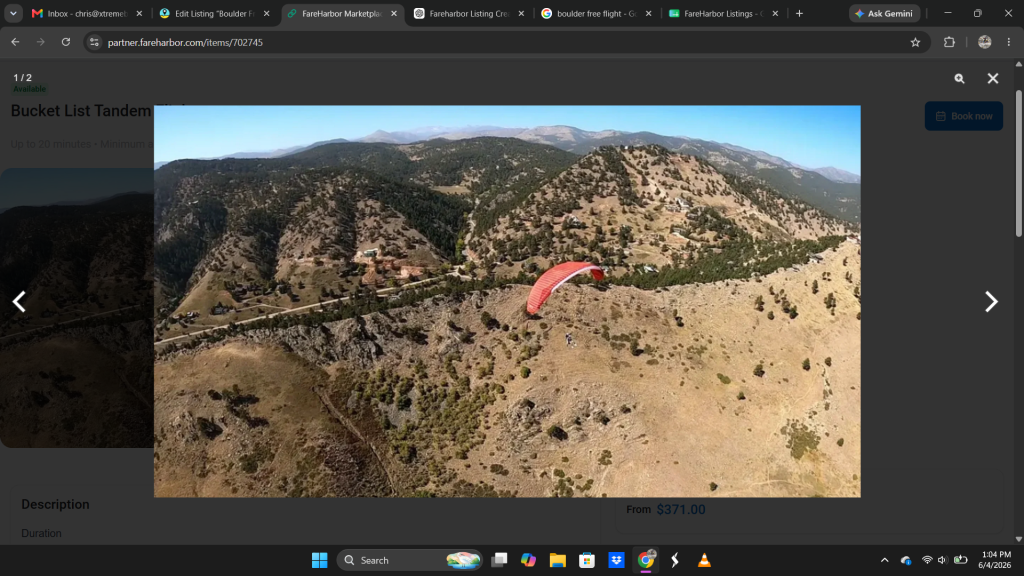Open the volume speaker control
The height and width of the screenshot is (576, 1024).
pos(942,560)
